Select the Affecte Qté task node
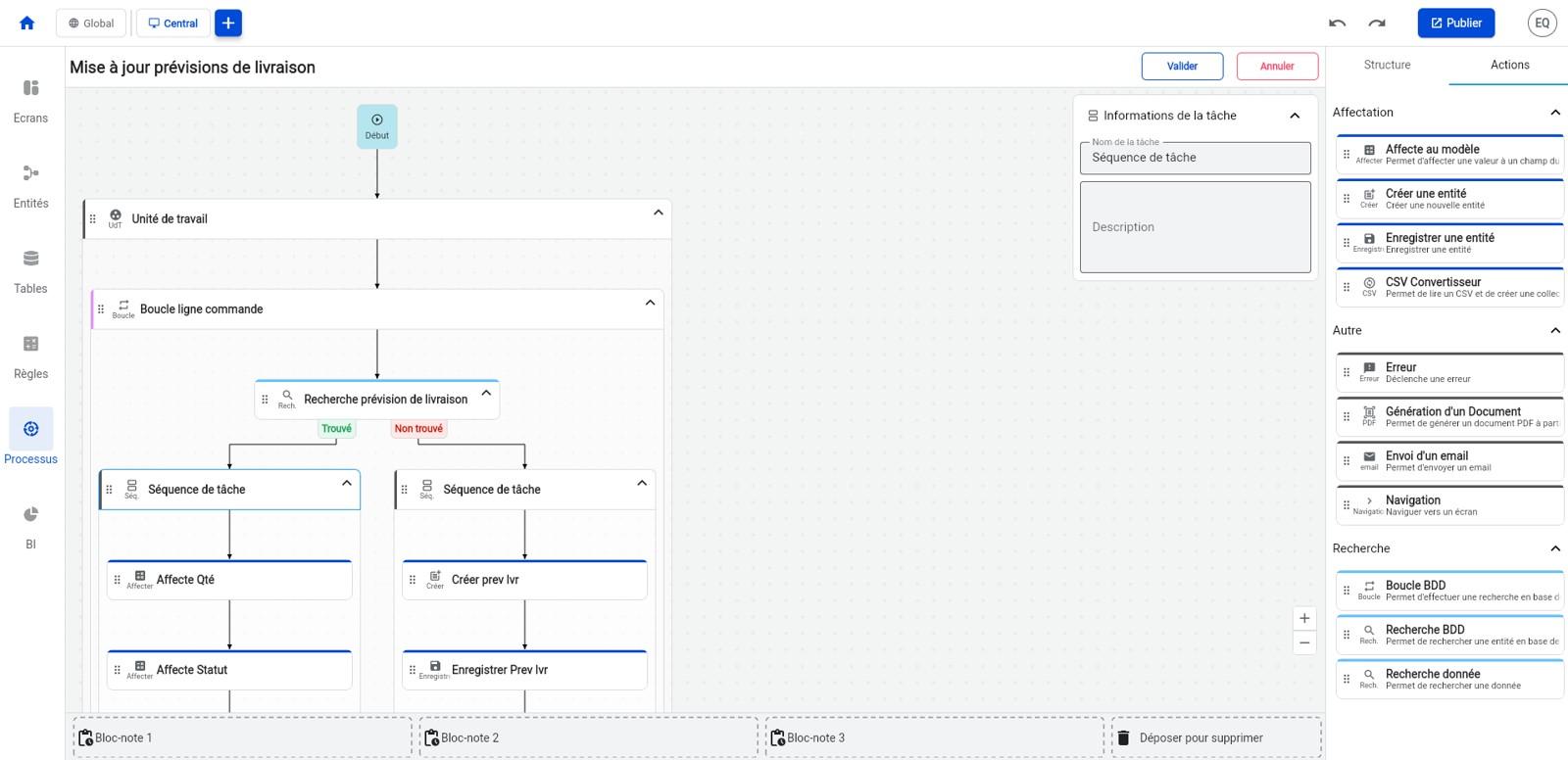The image size is (1568, 760). [229, 580]
